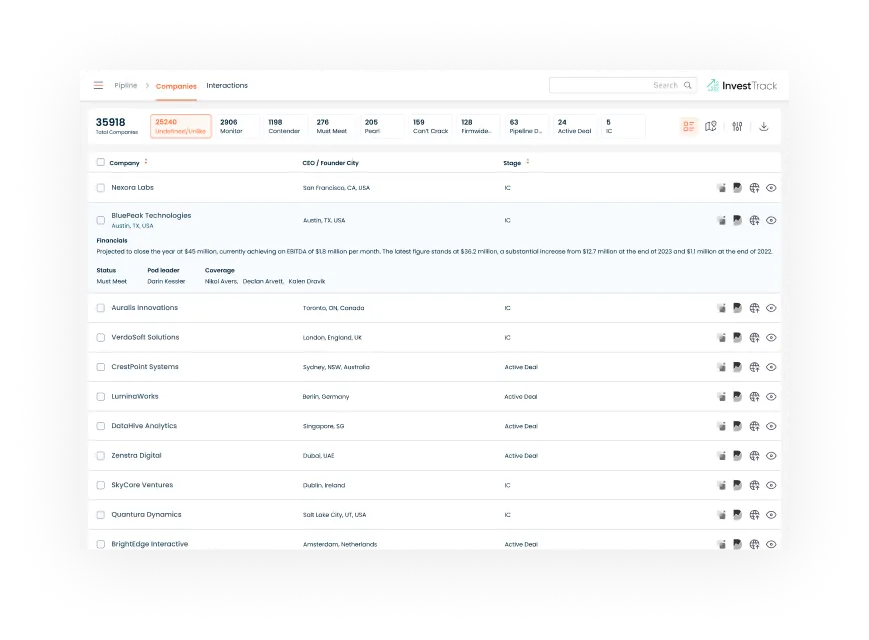Image resolution: width=869 pixels, height=640 pixels.
Task: Click the eye icon for Nexora Labs
Action: click(x=771, y=187)
